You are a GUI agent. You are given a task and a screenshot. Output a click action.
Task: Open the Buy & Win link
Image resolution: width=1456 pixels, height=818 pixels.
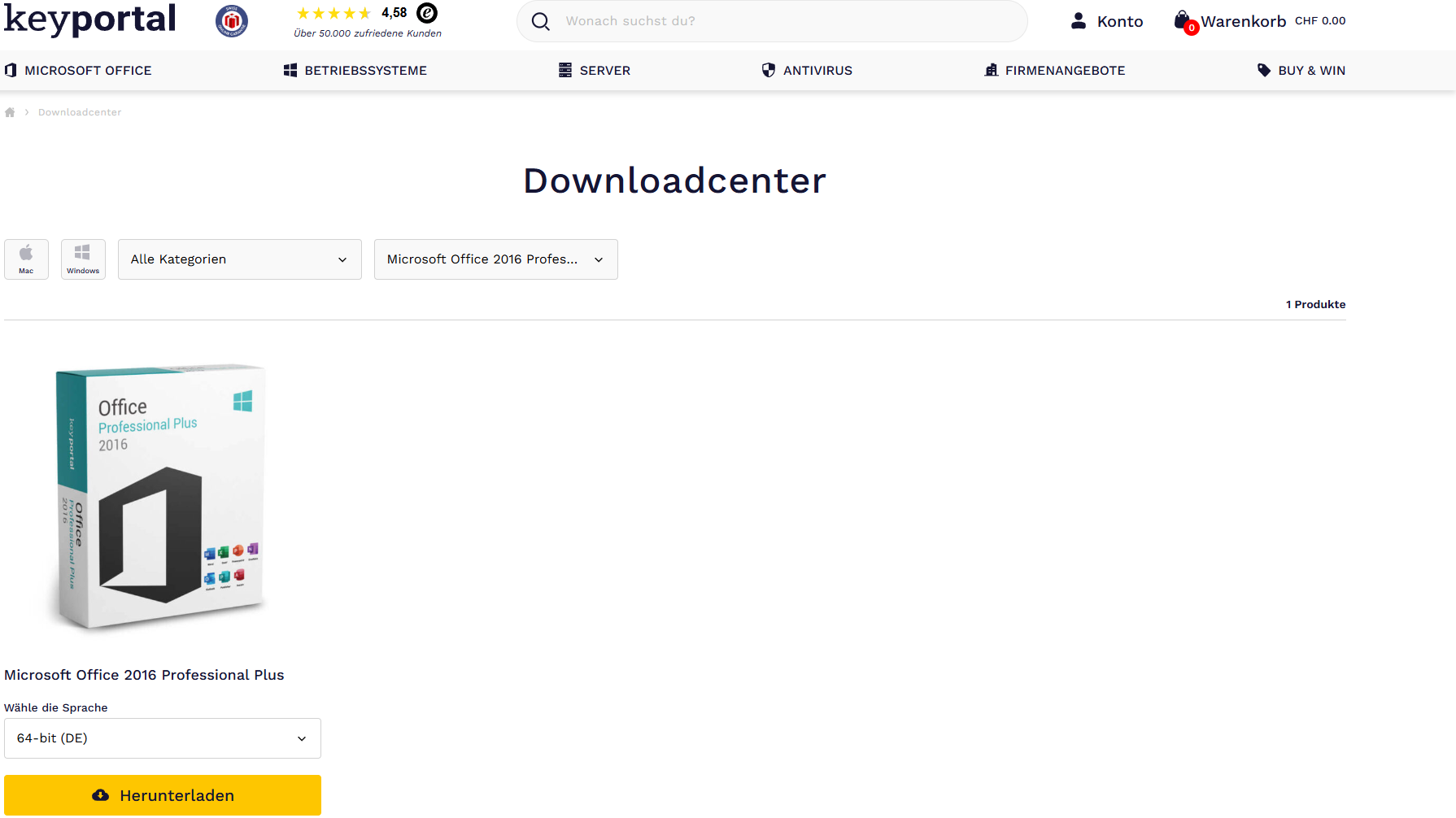tap(1301, 71)
